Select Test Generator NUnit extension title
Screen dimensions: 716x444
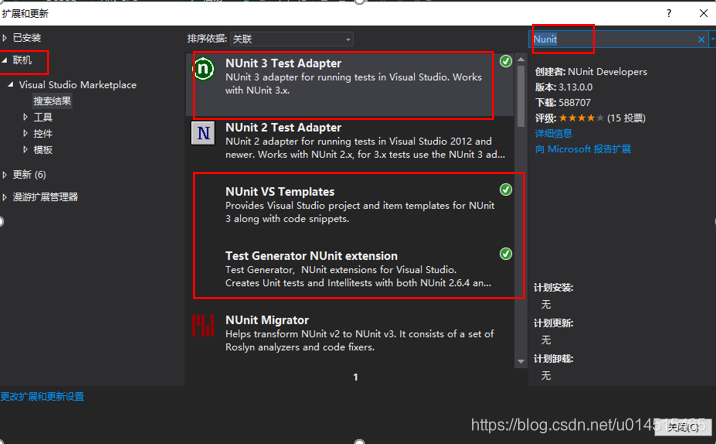(x=311, y=256)
